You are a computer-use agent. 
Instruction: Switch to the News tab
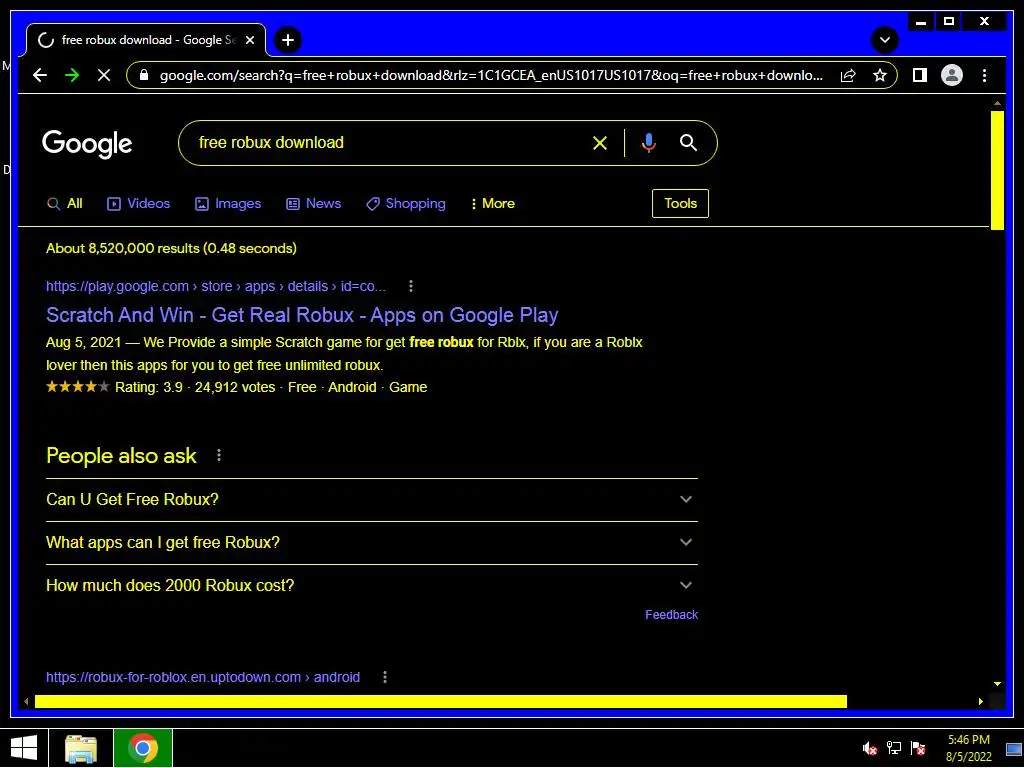(313, 204)
